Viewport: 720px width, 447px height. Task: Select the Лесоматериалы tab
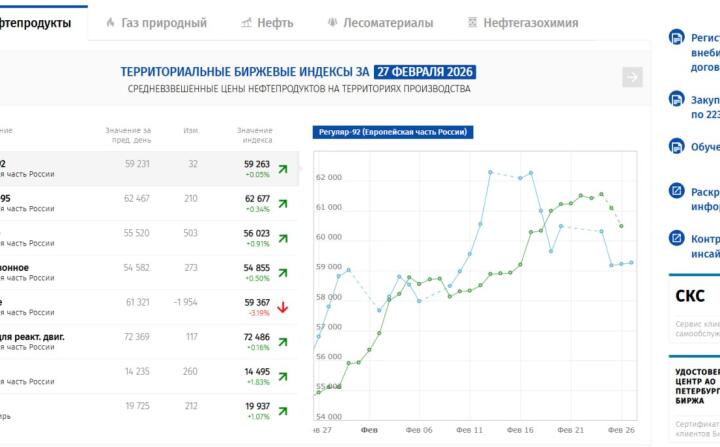[x=379, y=22]
